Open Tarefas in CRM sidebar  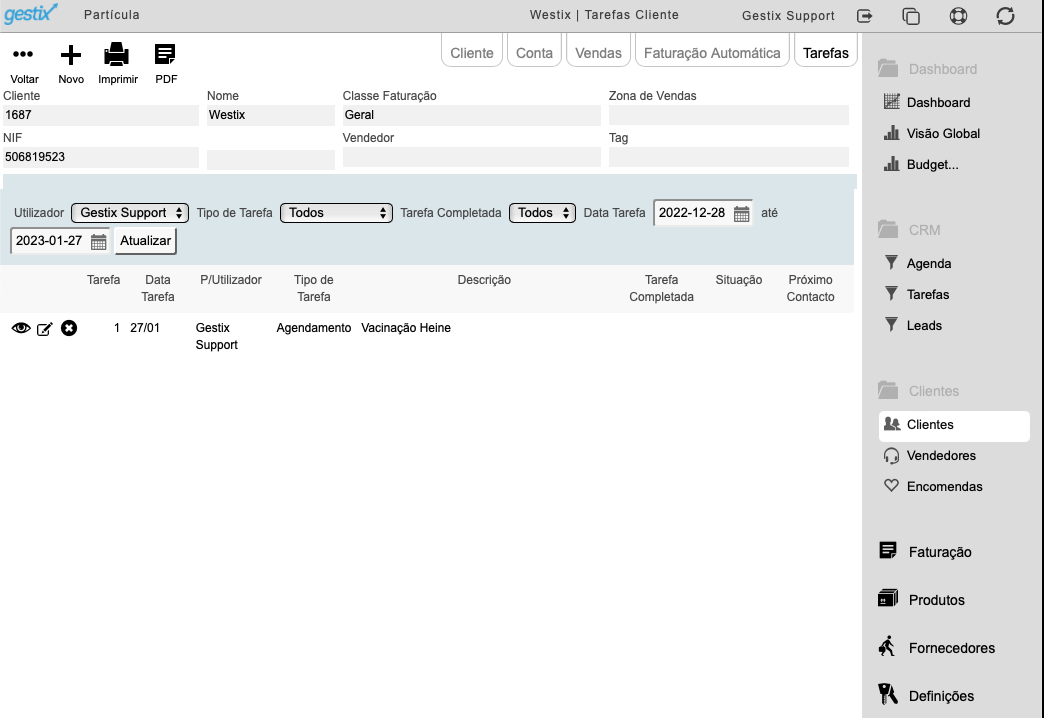pos(927,294)
